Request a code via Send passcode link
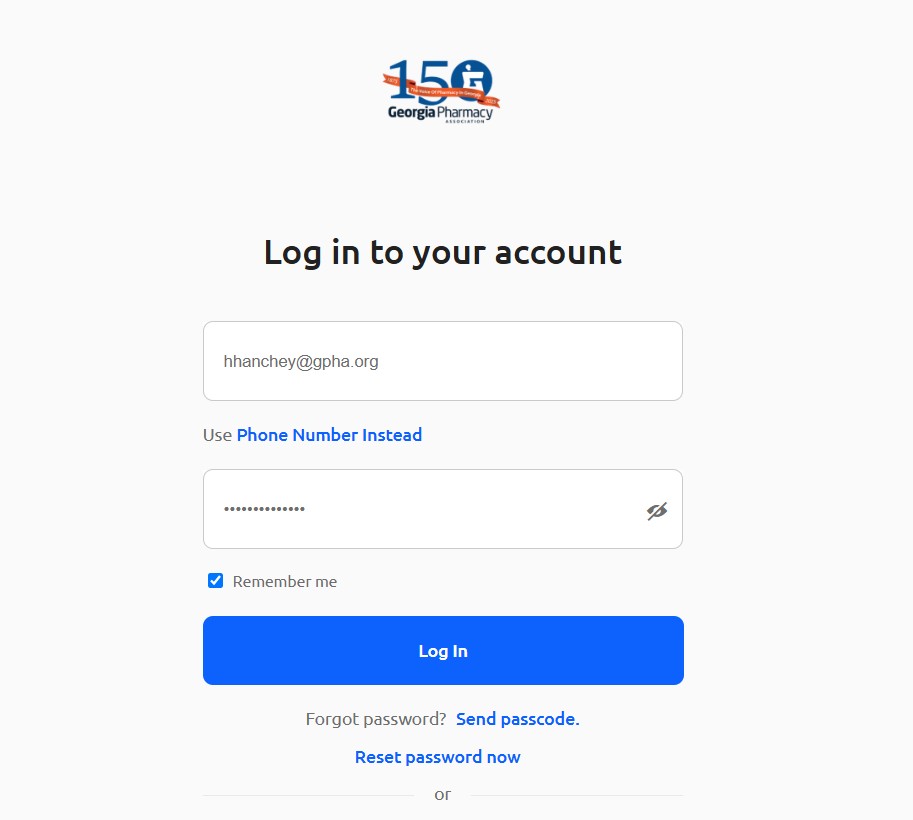 tap(518, 719)
